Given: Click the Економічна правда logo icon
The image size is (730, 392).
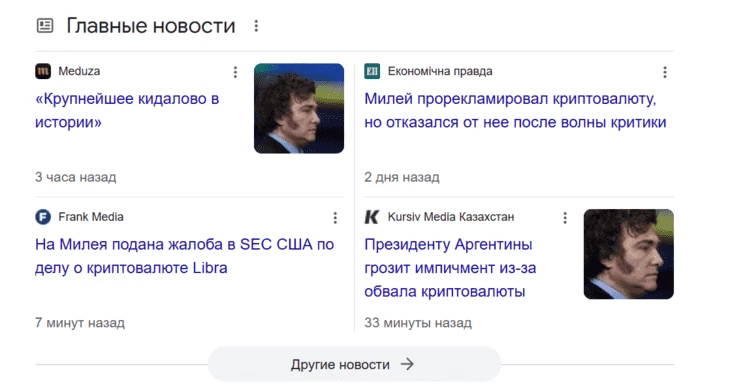Looking at the screenshot, I should pyautogui.click(x=372, y=71).
